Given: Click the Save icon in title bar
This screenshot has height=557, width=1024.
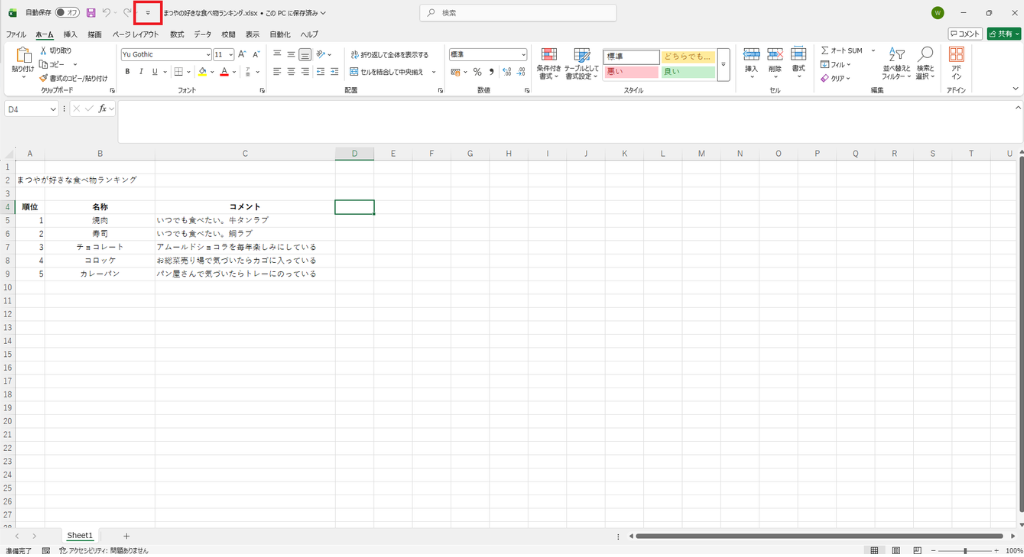Looking at the screenshot, I should click(x=91, y=13).
